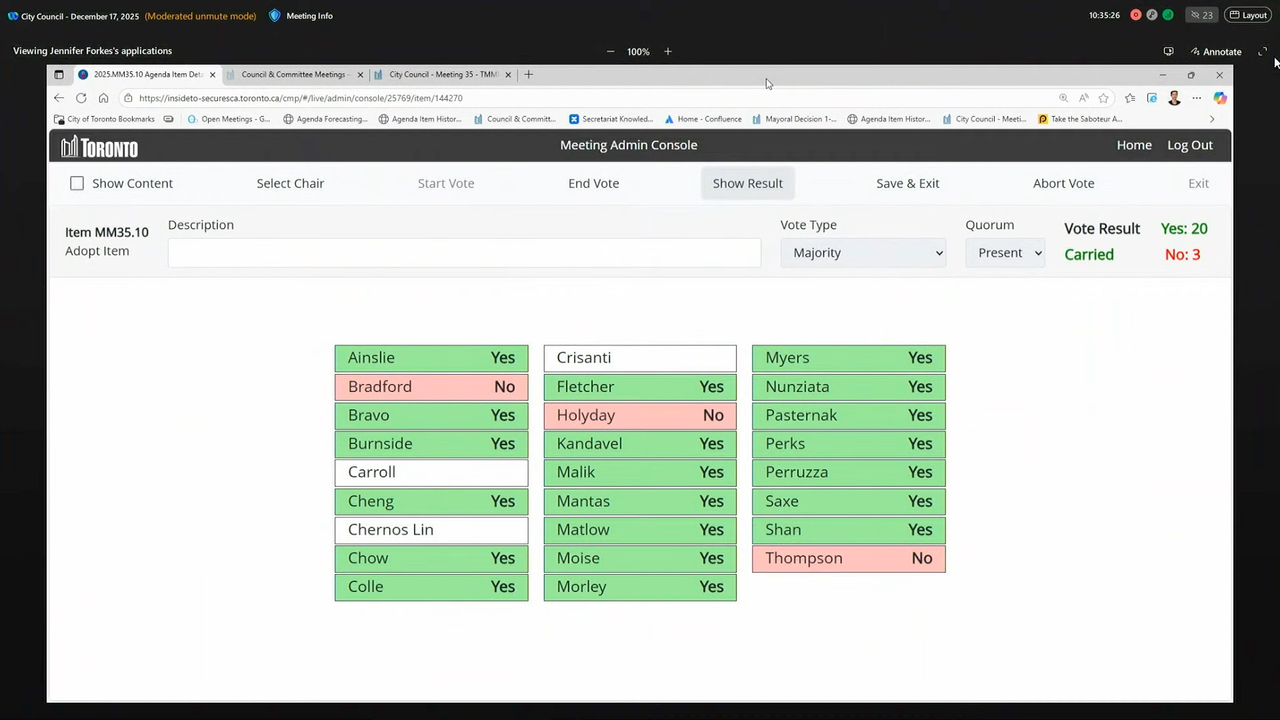Click the browser refresh icon

81,98
